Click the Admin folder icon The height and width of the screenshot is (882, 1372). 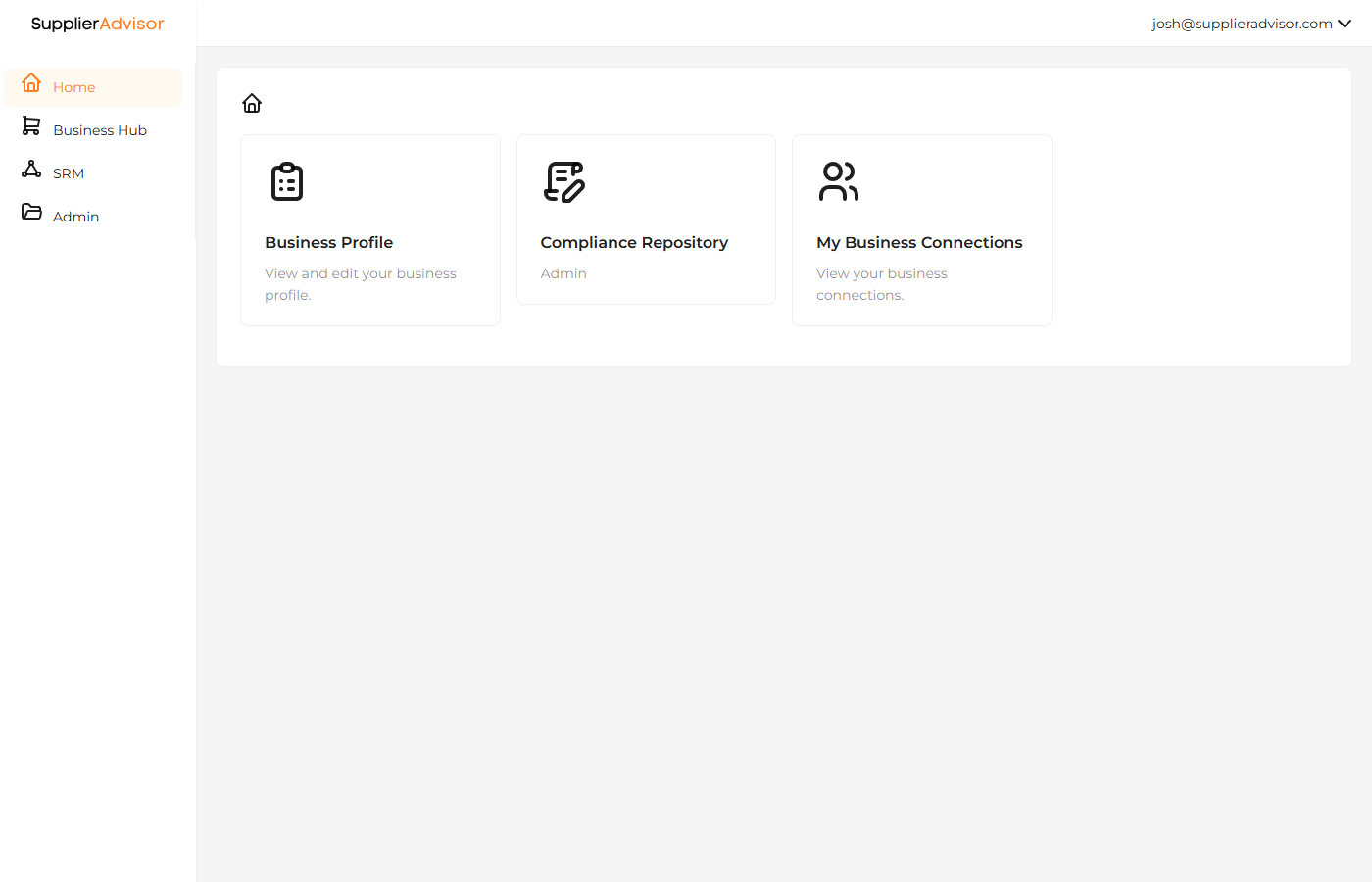pyautogui.click(x=31, y=212)
